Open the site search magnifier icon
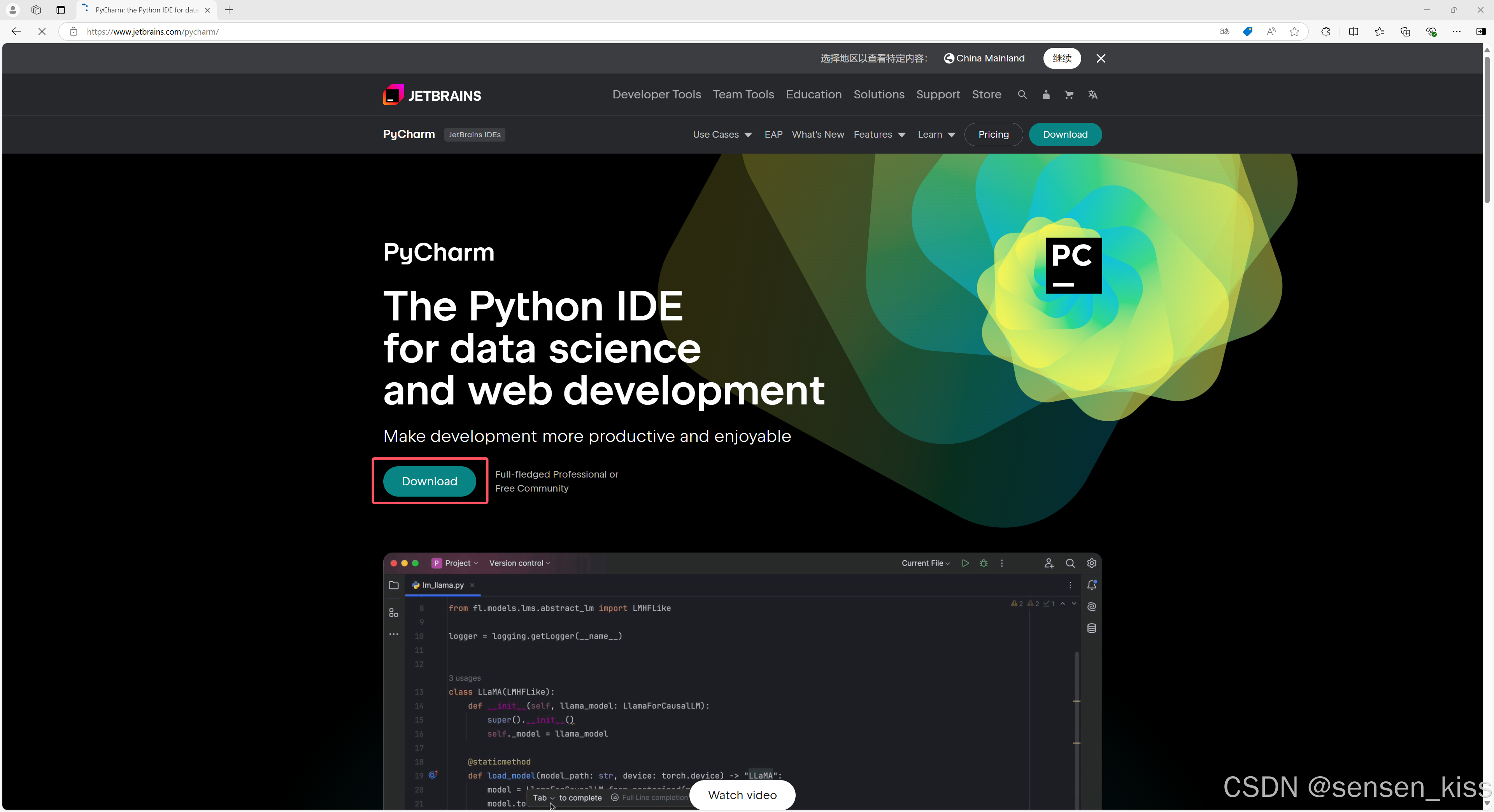 tap(1022, 94)
